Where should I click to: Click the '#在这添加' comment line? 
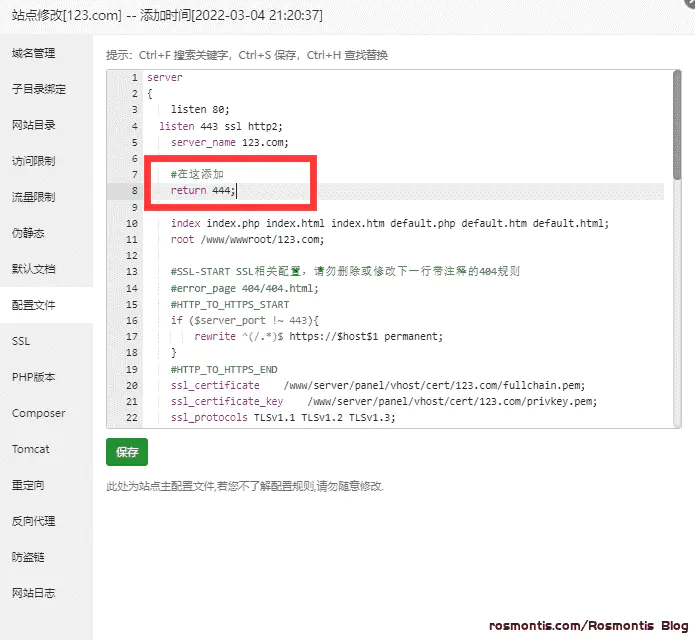197,174
